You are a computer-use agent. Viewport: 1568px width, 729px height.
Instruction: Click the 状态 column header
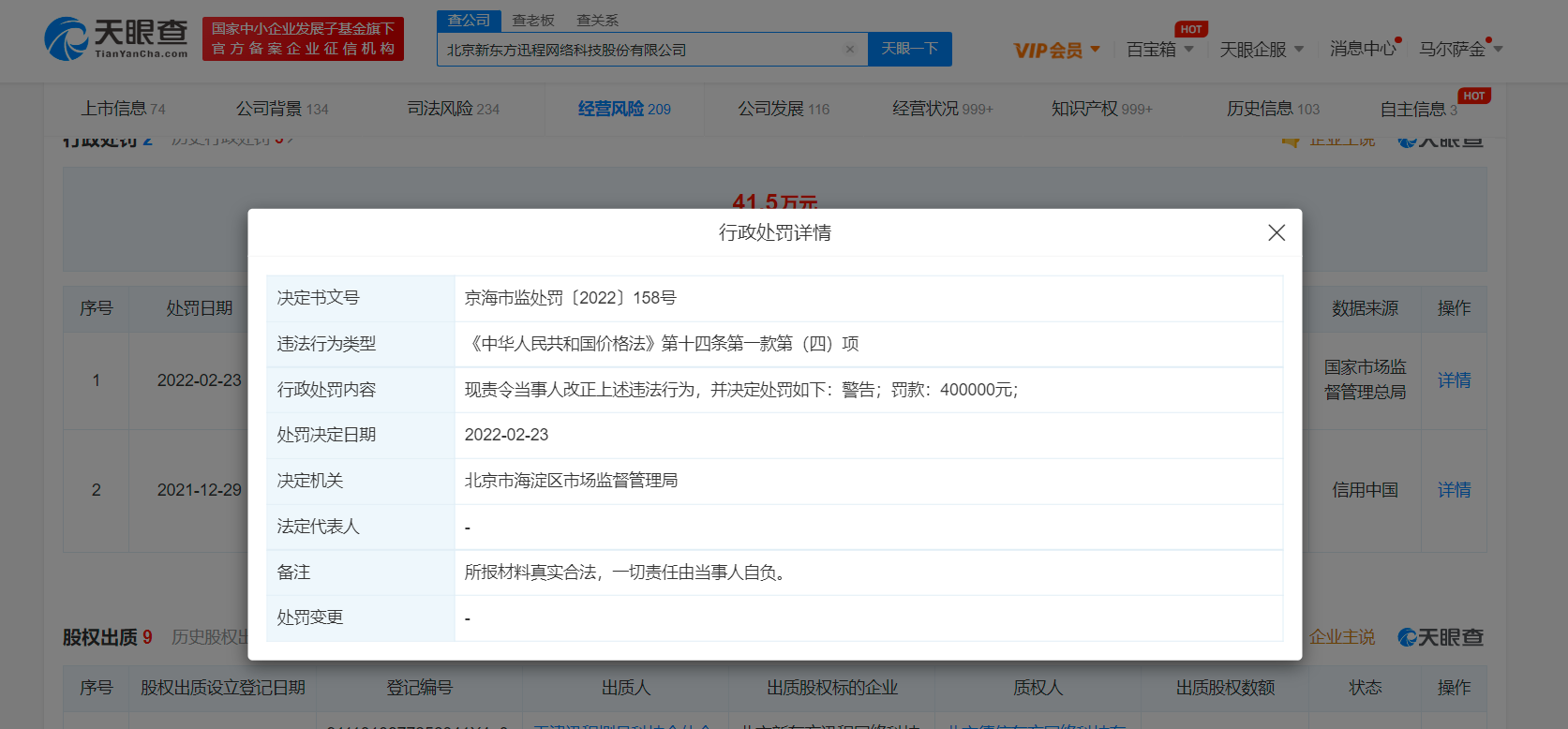[x=1365, y=688]
